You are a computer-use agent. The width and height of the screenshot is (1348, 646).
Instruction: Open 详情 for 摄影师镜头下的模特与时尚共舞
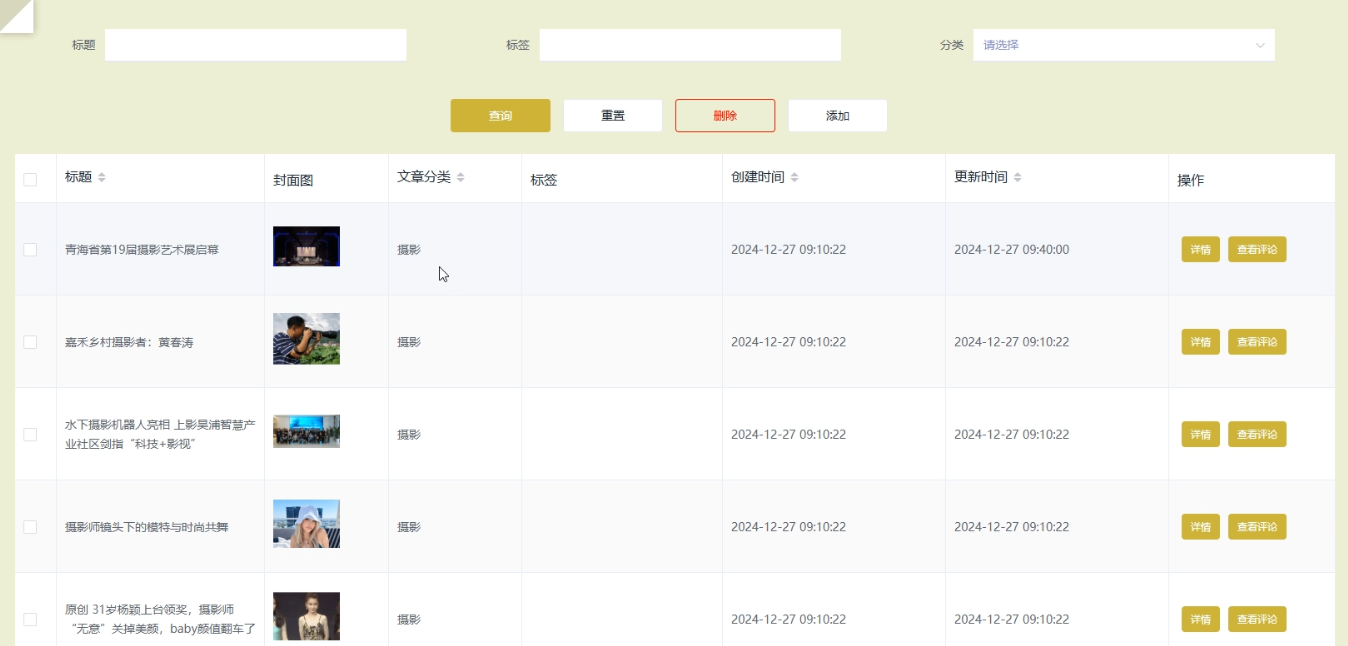(1201, 527)
